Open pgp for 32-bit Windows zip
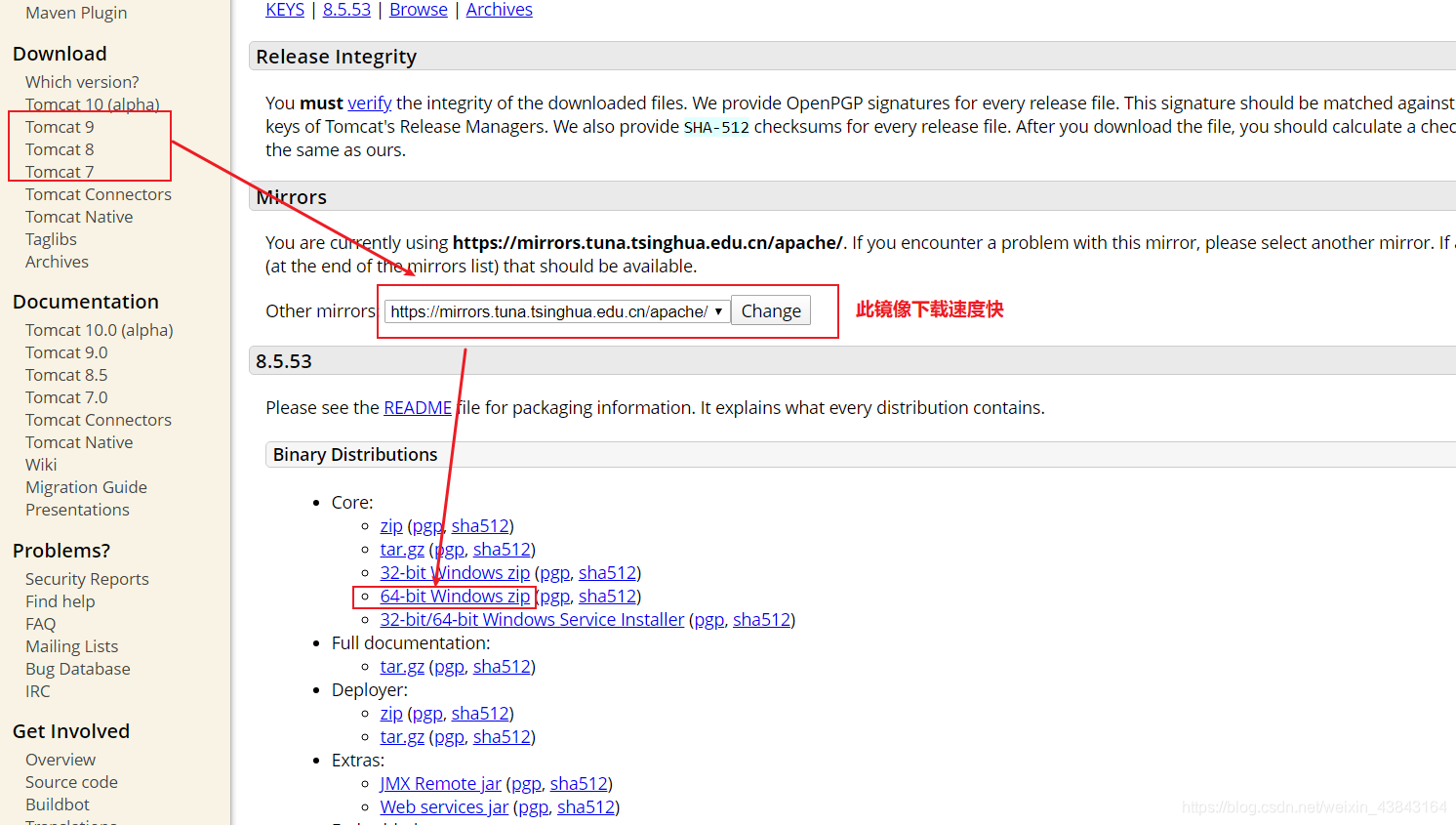The width and height of the screenshot is (1456, 825). [554, 573]
